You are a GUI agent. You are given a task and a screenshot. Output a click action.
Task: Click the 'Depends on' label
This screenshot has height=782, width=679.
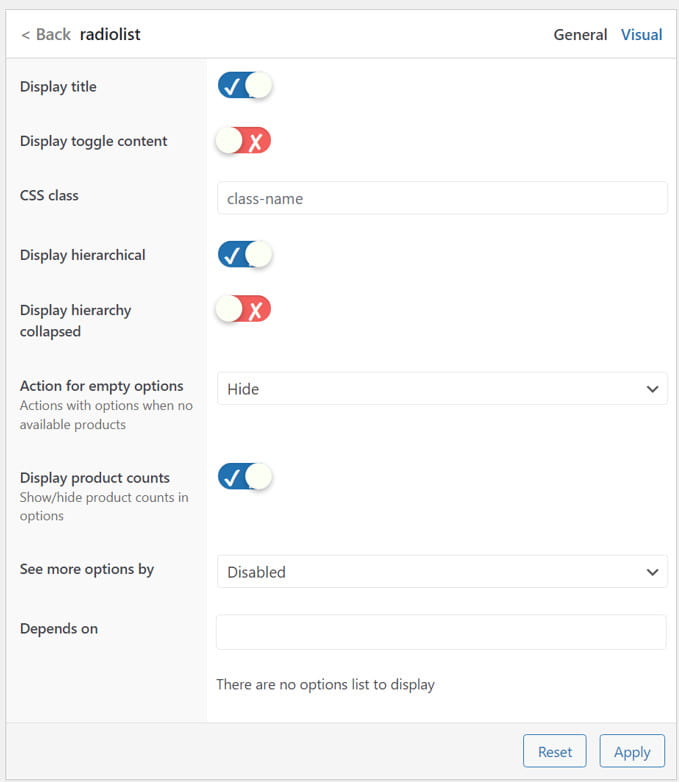[59, 628]
